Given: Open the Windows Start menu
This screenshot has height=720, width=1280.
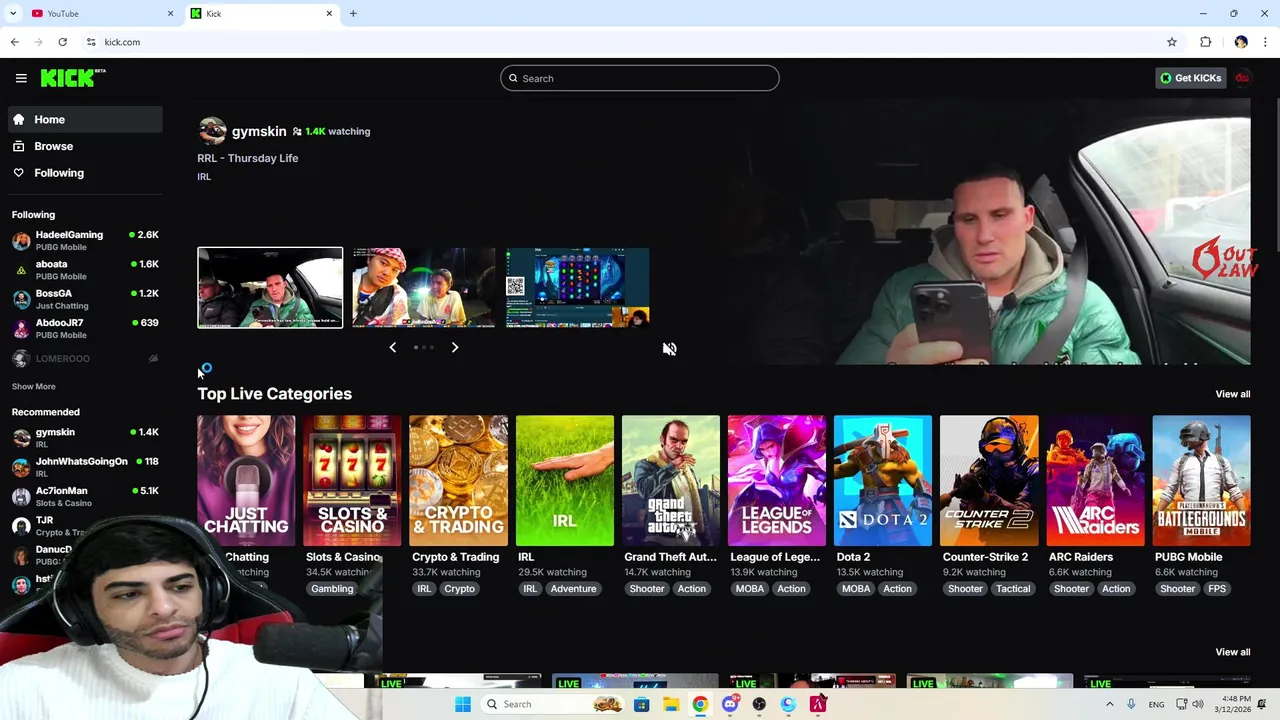Looking at the screenshot, I should (x=462, y=704).
